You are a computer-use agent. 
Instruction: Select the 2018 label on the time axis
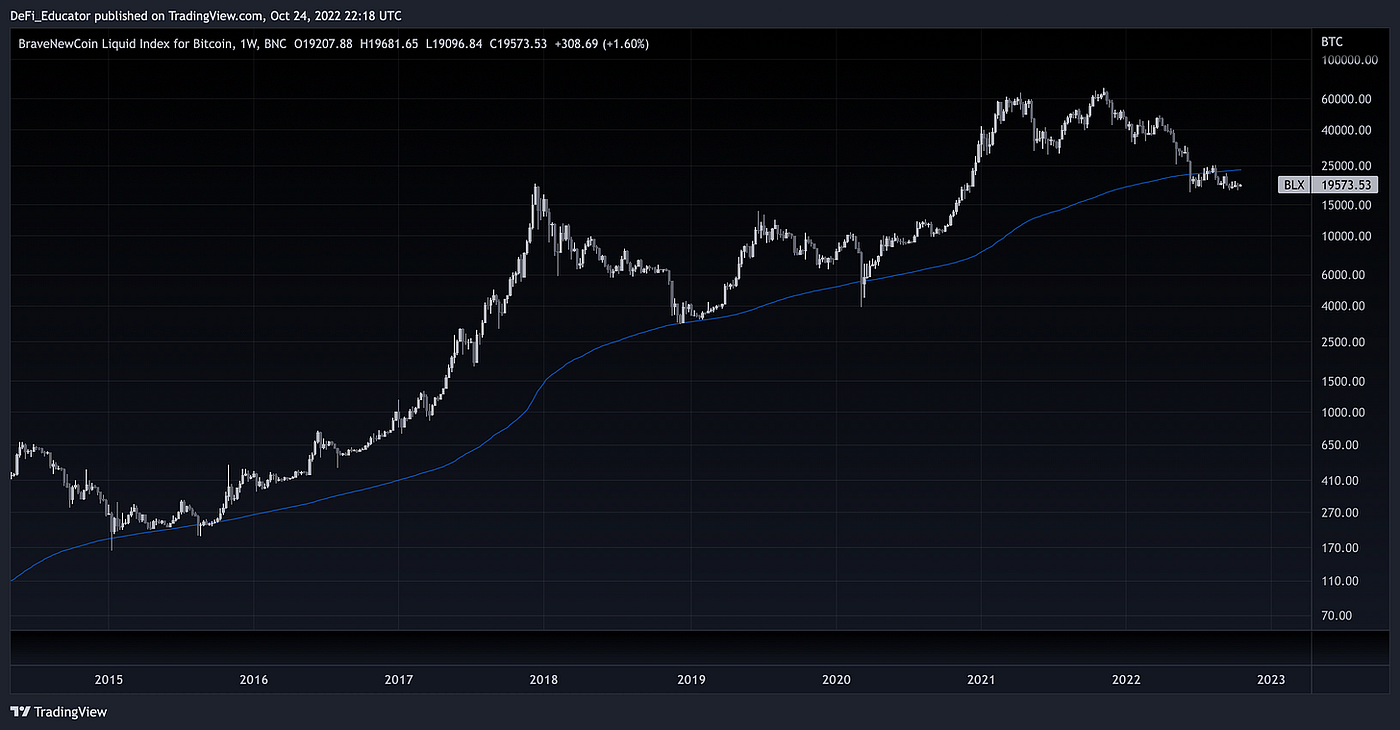point(543,679)
